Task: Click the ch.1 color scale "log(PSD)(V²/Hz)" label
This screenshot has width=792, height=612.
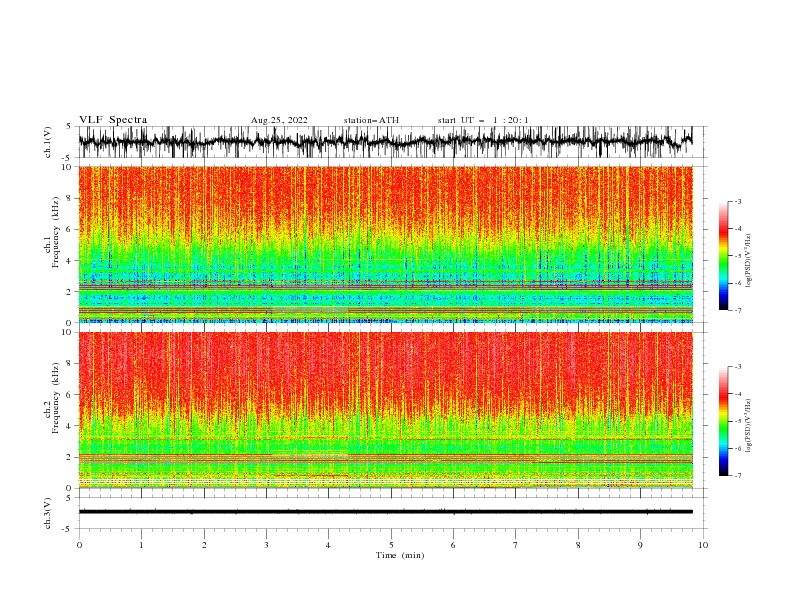Action: click(749, 261)
